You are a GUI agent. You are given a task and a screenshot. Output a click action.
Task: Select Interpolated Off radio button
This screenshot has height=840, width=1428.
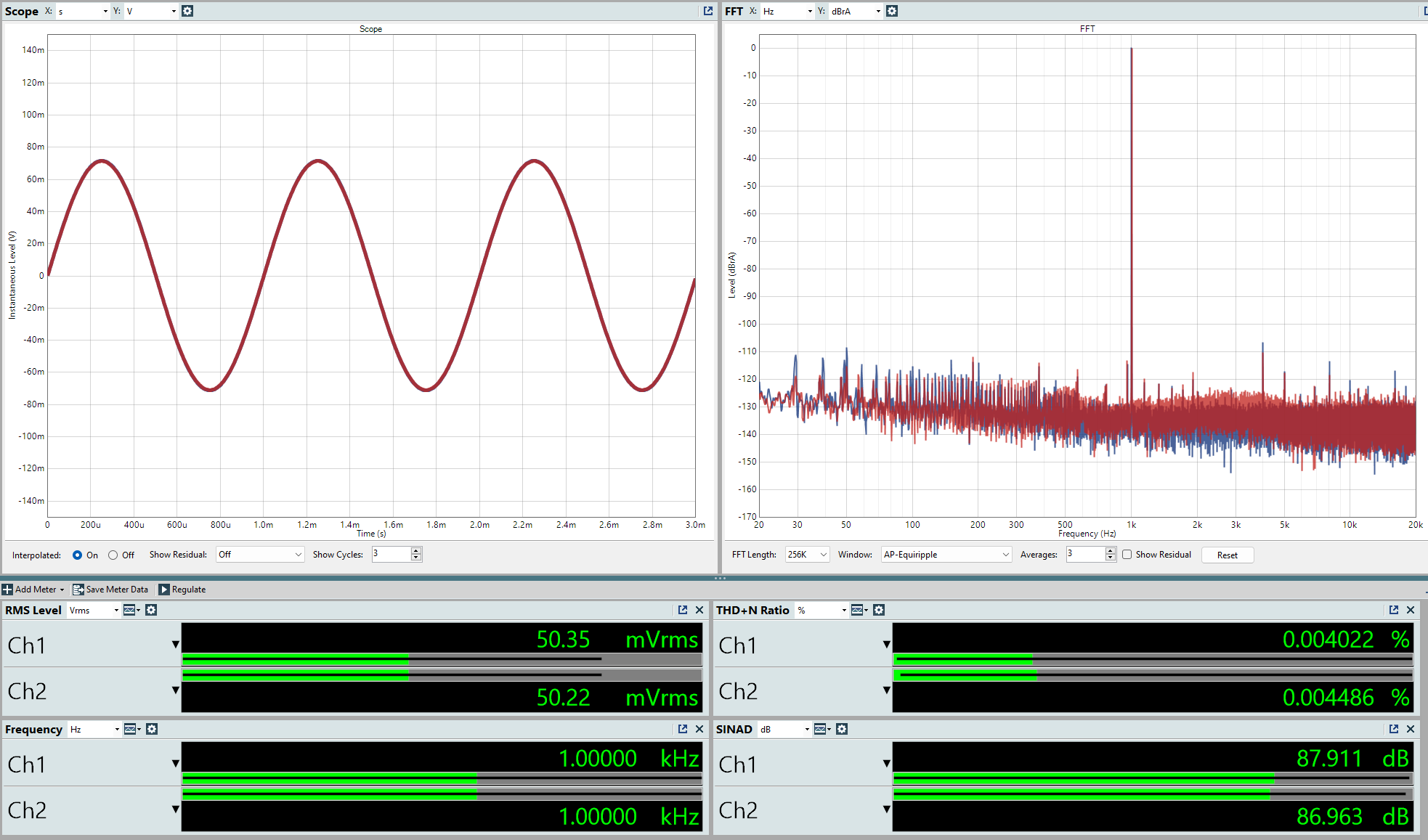coord(113,555)
